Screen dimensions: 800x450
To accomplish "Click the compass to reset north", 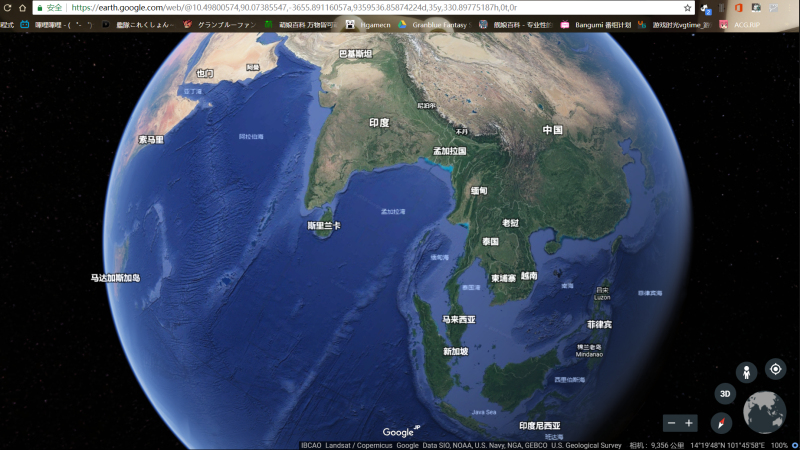I will click(721, 423).
